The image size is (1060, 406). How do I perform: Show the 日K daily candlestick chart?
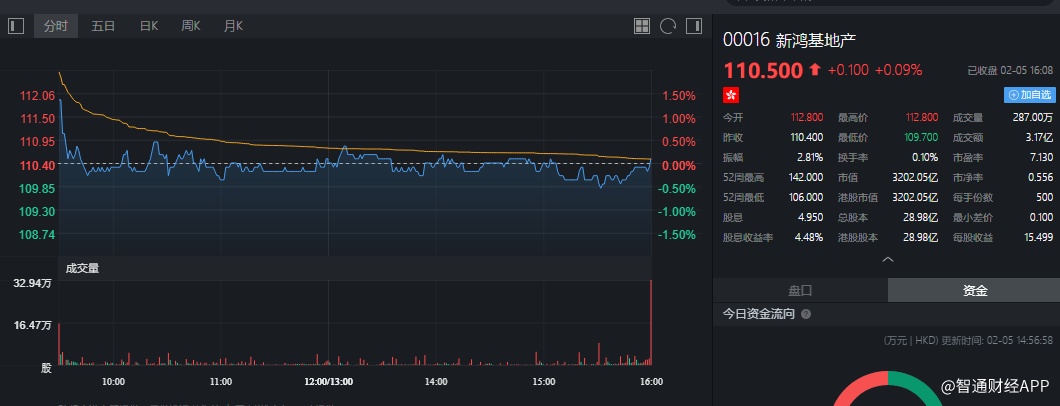pos(148,26)
